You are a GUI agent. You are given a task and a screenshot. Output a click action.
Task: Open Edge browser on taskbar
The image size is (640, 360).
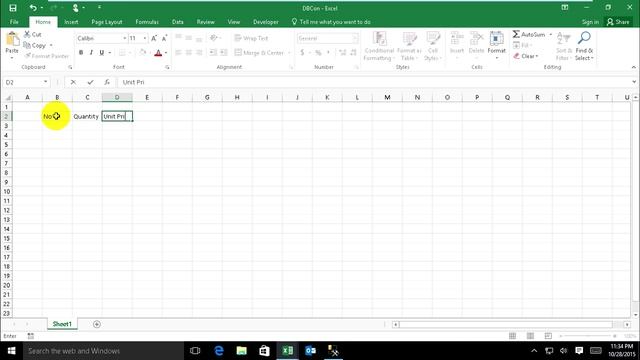tap(219, 351)
